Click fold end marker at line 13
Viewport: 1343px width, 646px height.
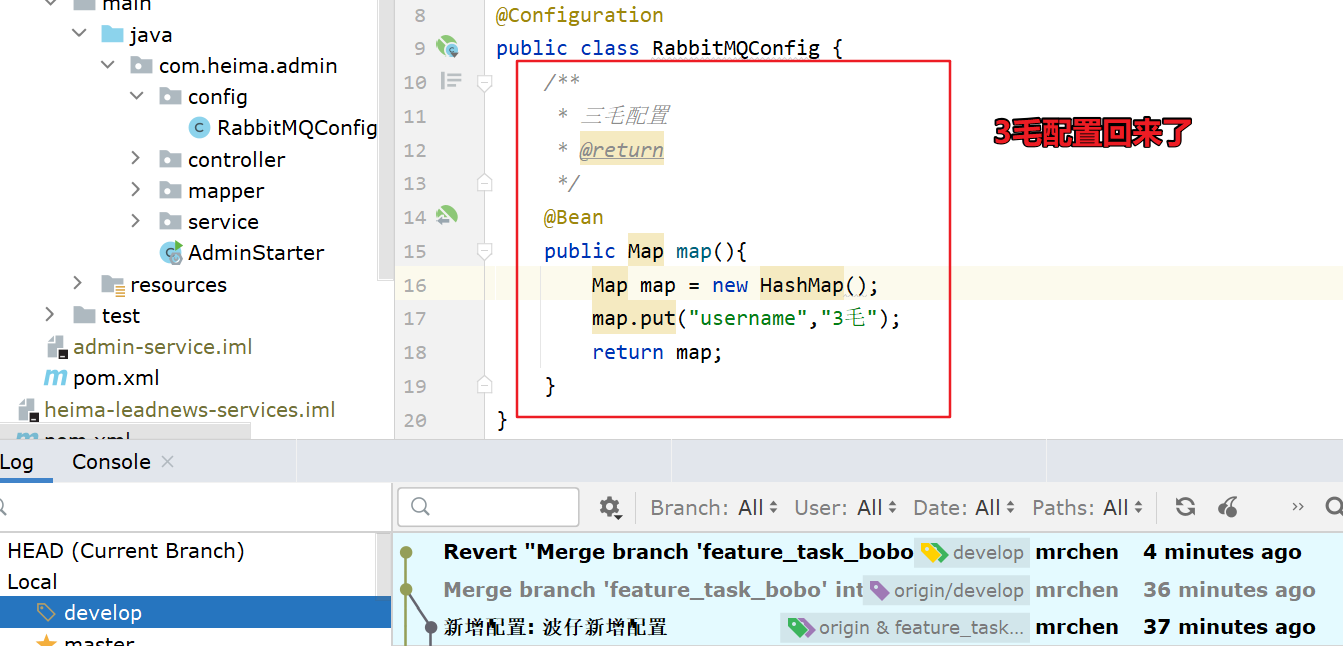(x=485, y=182)
